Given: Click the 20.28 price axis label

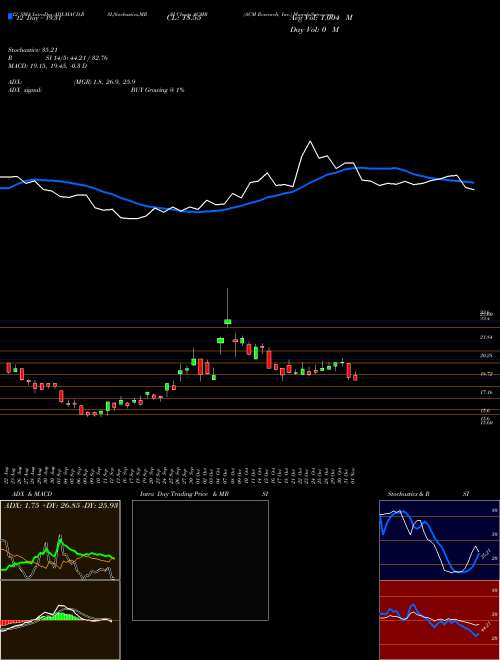Looking at the screenshot, I should click(x=486, y=356).
